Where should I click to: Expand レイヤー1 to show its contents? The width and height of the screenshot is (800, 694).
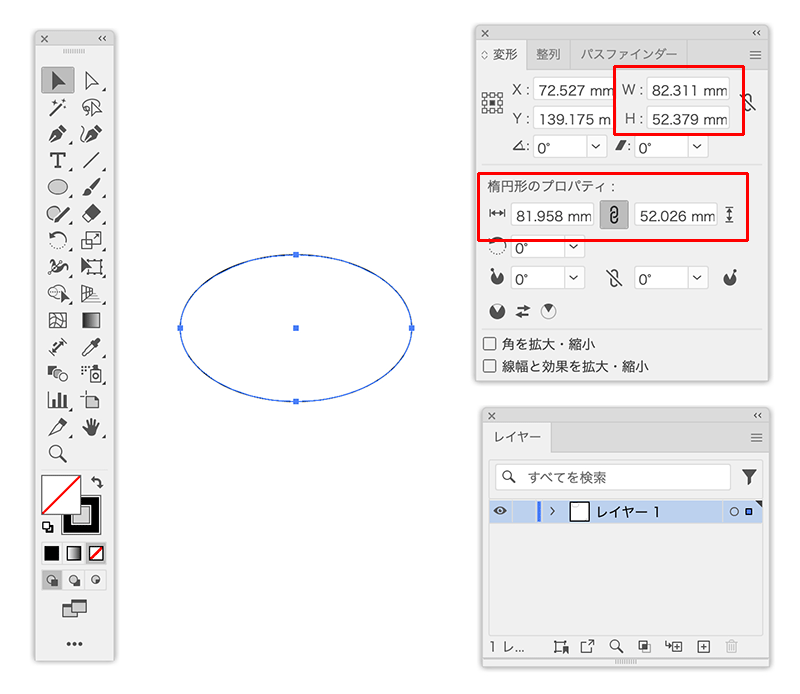point(551,511)
